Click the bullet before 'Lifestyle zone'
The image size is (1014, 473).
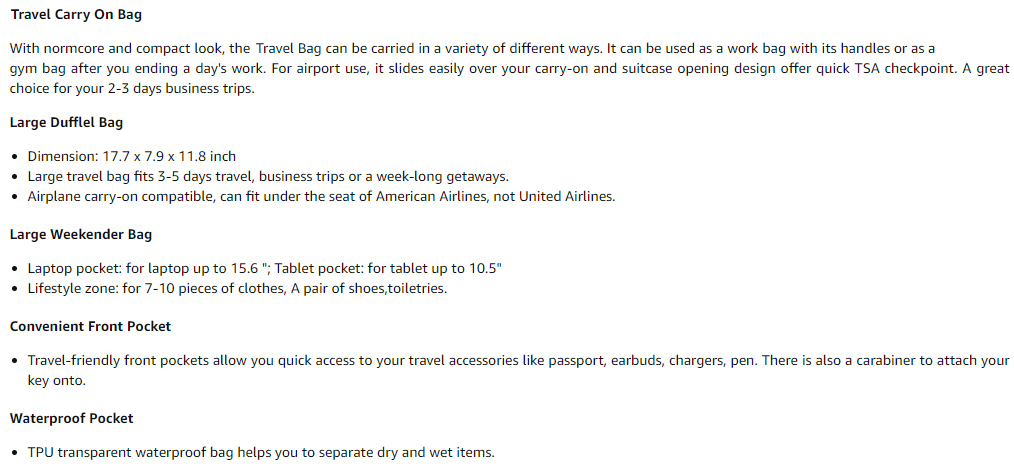tap(15, 289)
